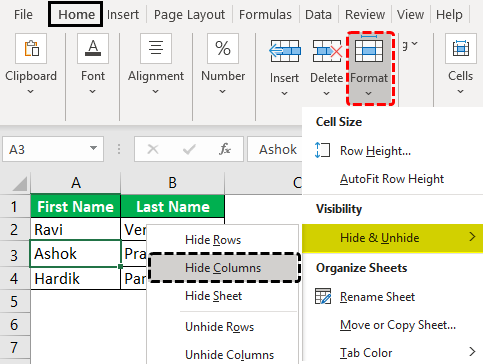483x364 pixels.
Task: Open the Delete dropdown arrow
Action: (x=327, y=93)
